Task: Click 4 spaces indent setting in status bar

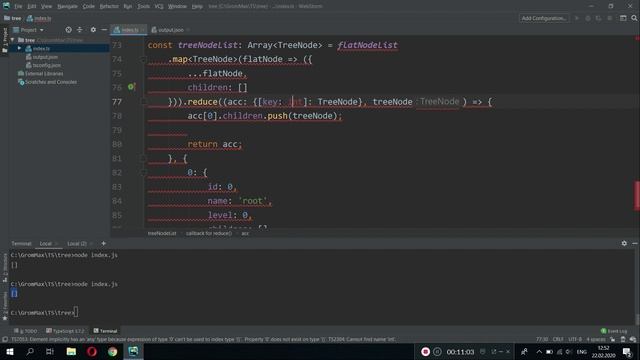Action: click(596, 339)
